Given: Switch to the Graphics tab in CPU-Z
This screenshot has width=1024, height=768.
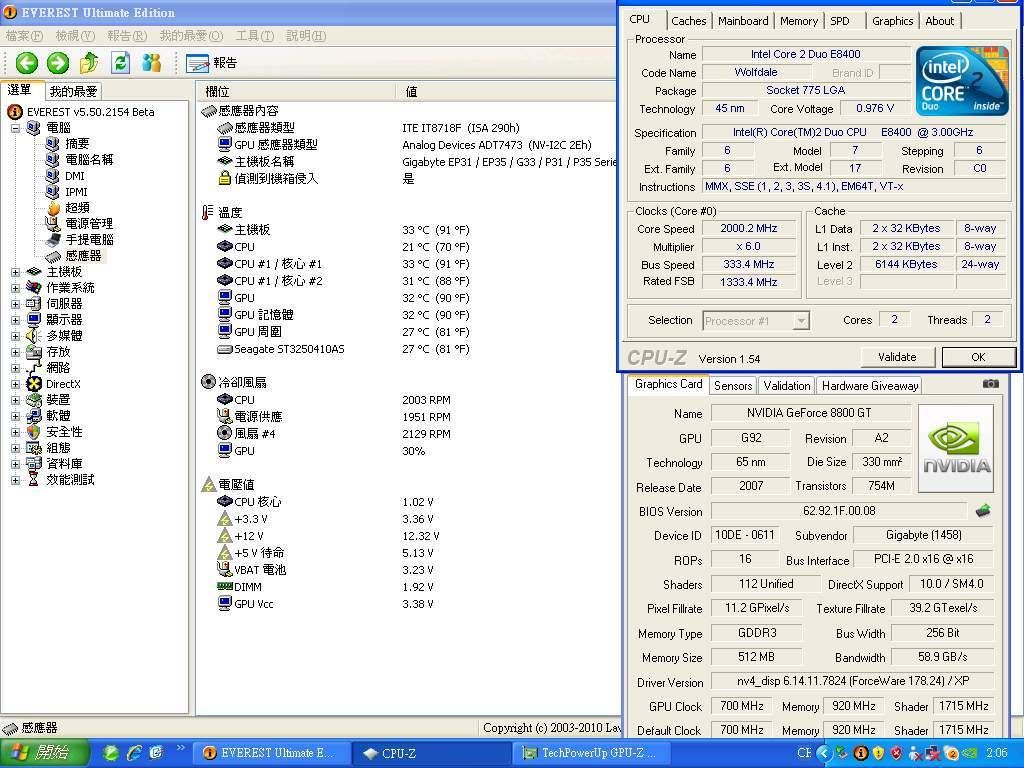Looking at the screenshot, I should coord(893,21).
